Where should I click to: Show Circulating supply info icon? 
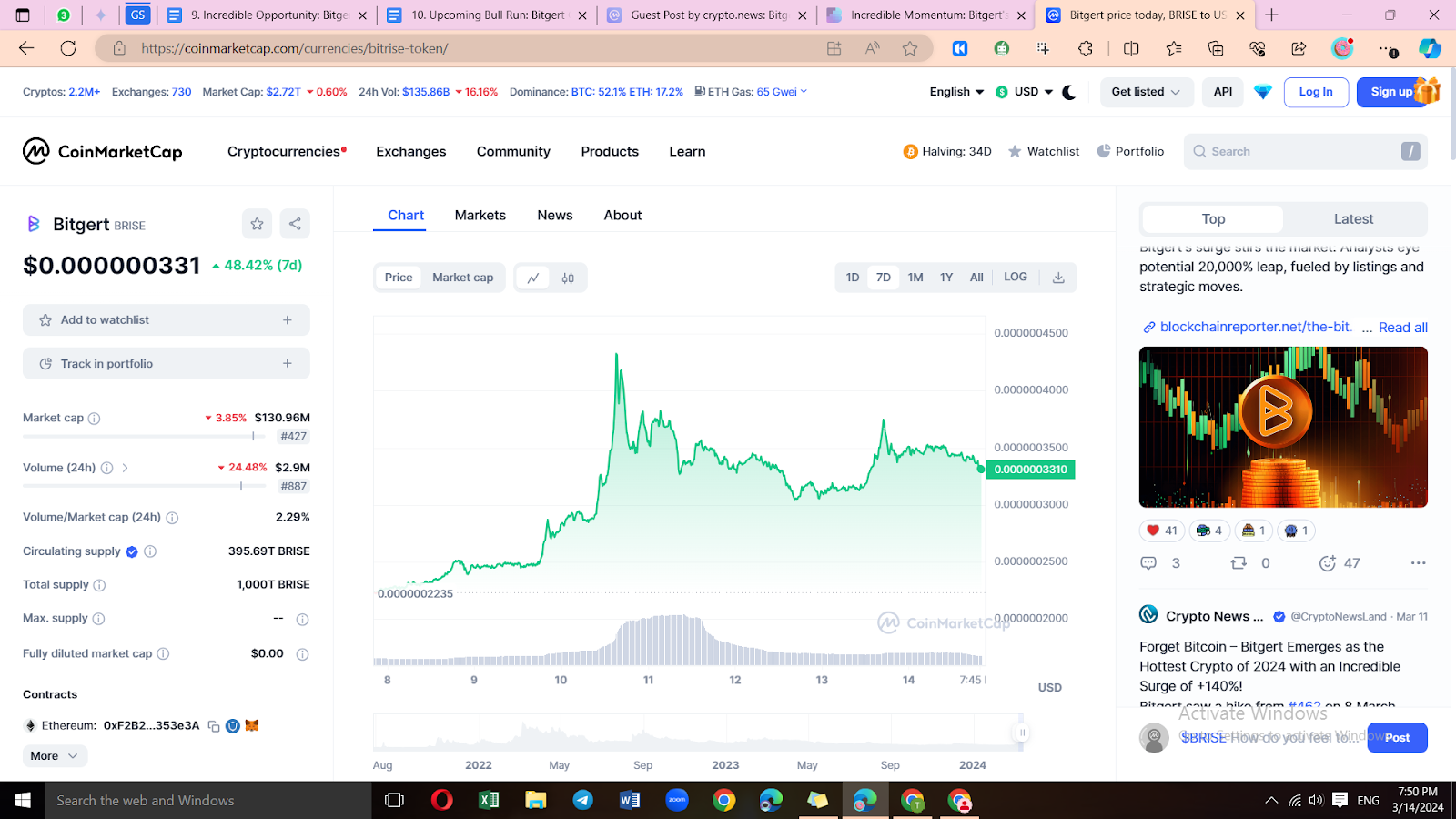pos(150,551)
